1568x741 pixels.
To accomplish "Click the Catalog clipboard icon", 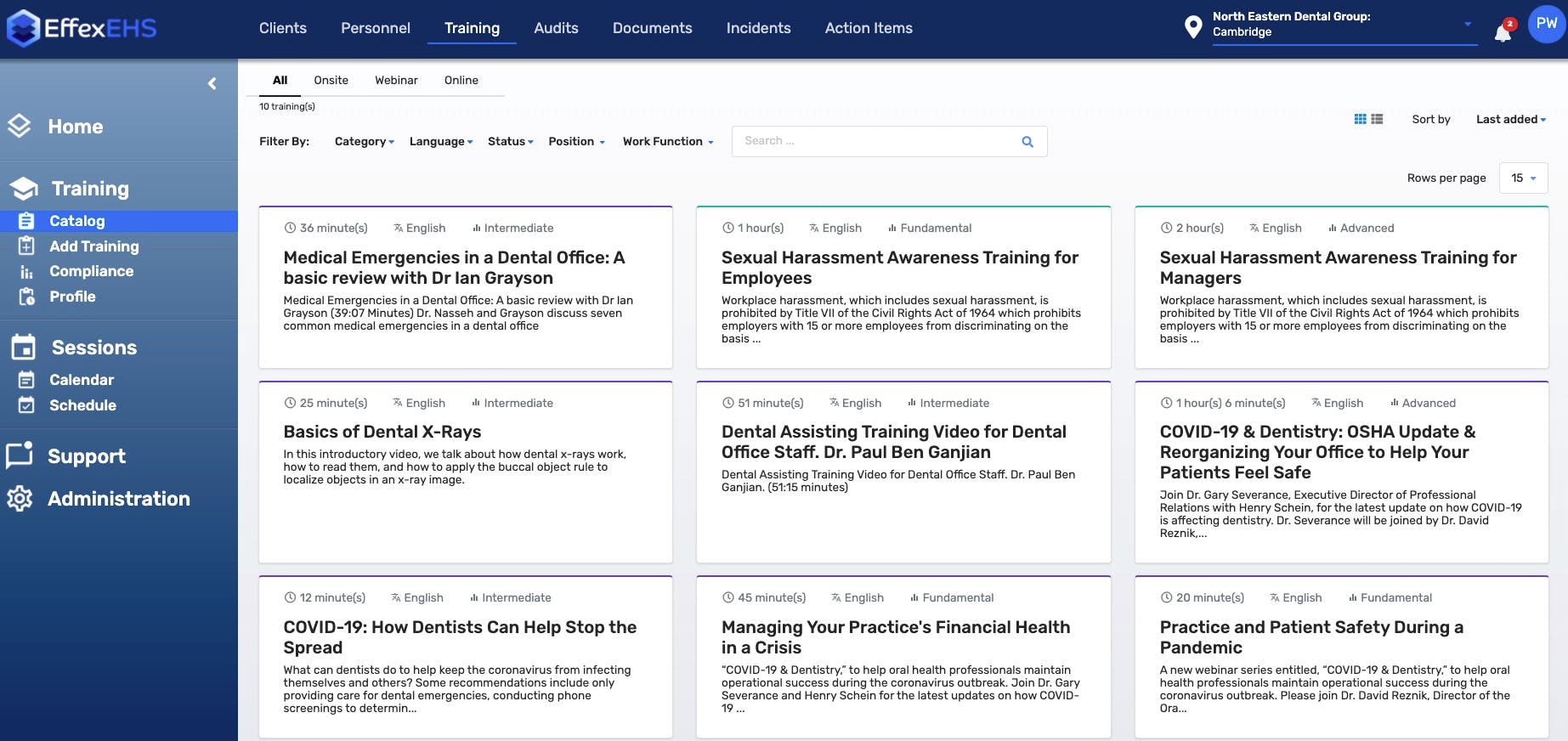I will pyautogui.click(x=26, y=221).
